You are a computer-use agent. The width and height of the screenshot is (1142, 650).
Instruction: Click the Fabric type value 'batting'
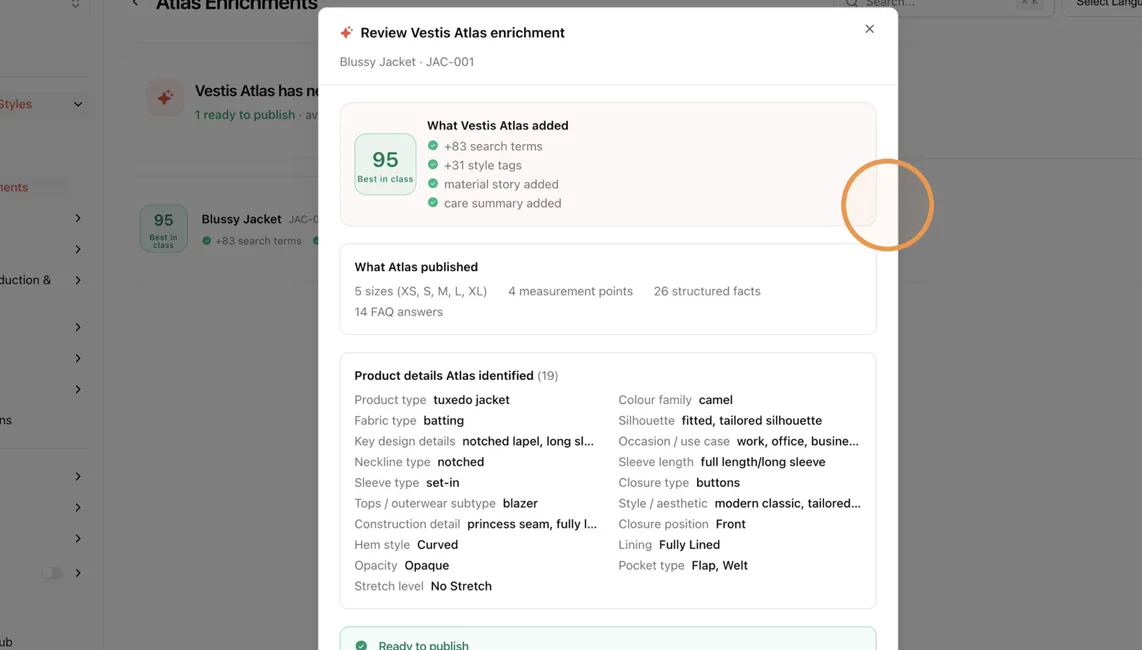tap(444, 420)
